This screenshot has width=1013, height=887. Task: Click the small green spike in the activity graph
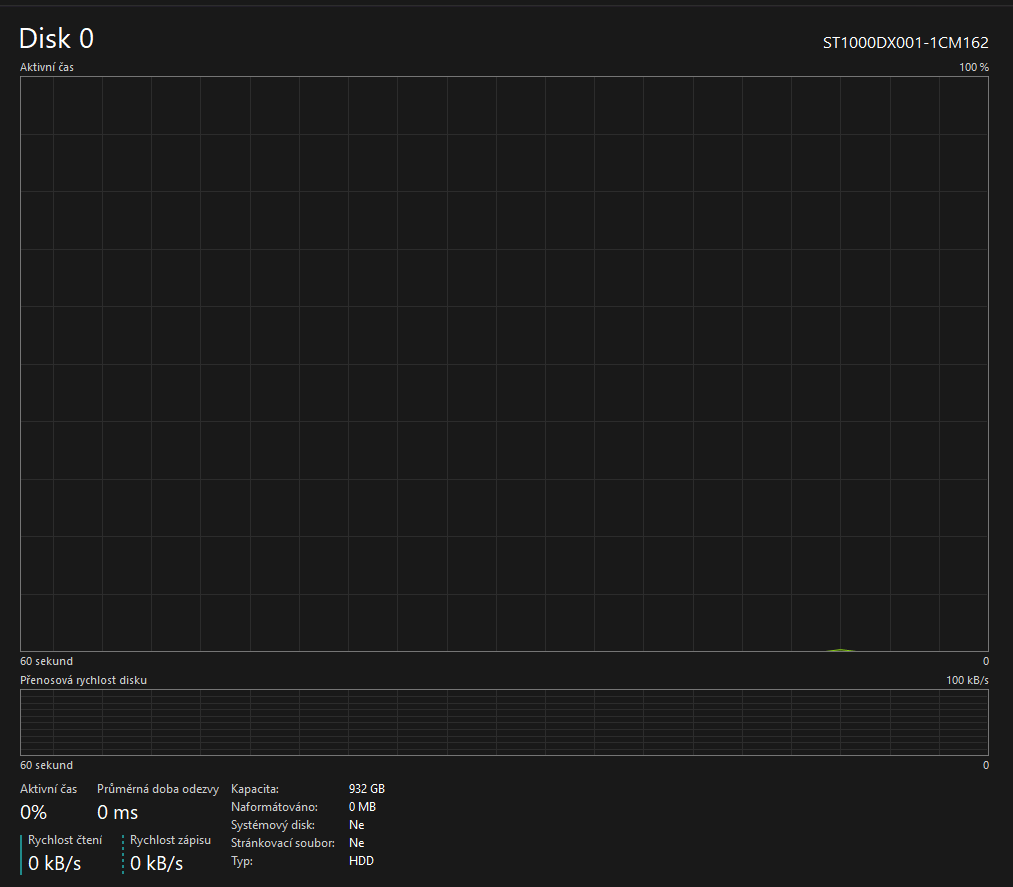(x=841, y=650)
